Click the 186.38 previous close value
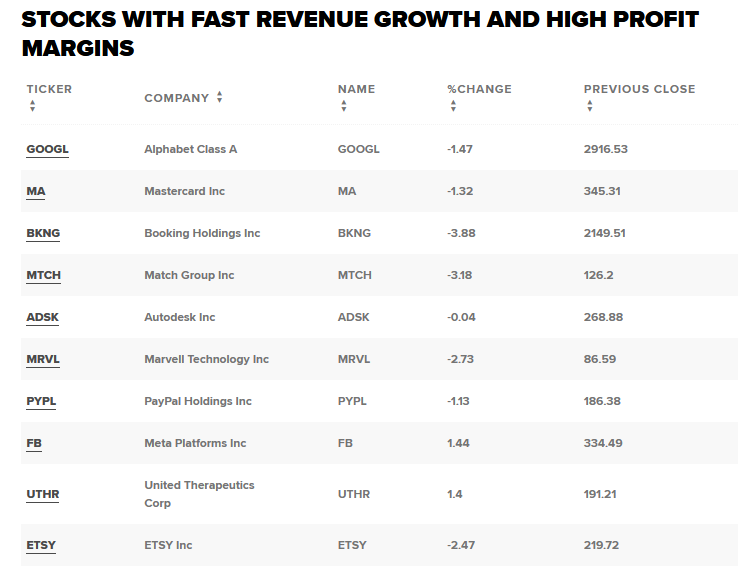Screen dimensions: 738x570 602,401
